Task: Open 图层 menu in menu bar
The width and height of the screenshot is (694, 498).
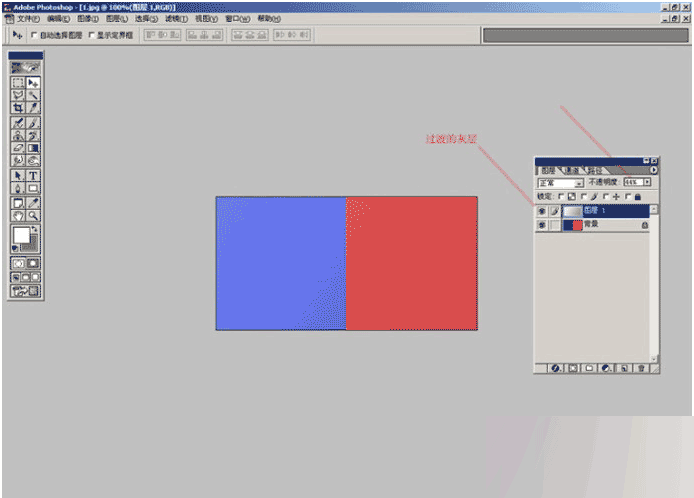Action: [117, 19]
